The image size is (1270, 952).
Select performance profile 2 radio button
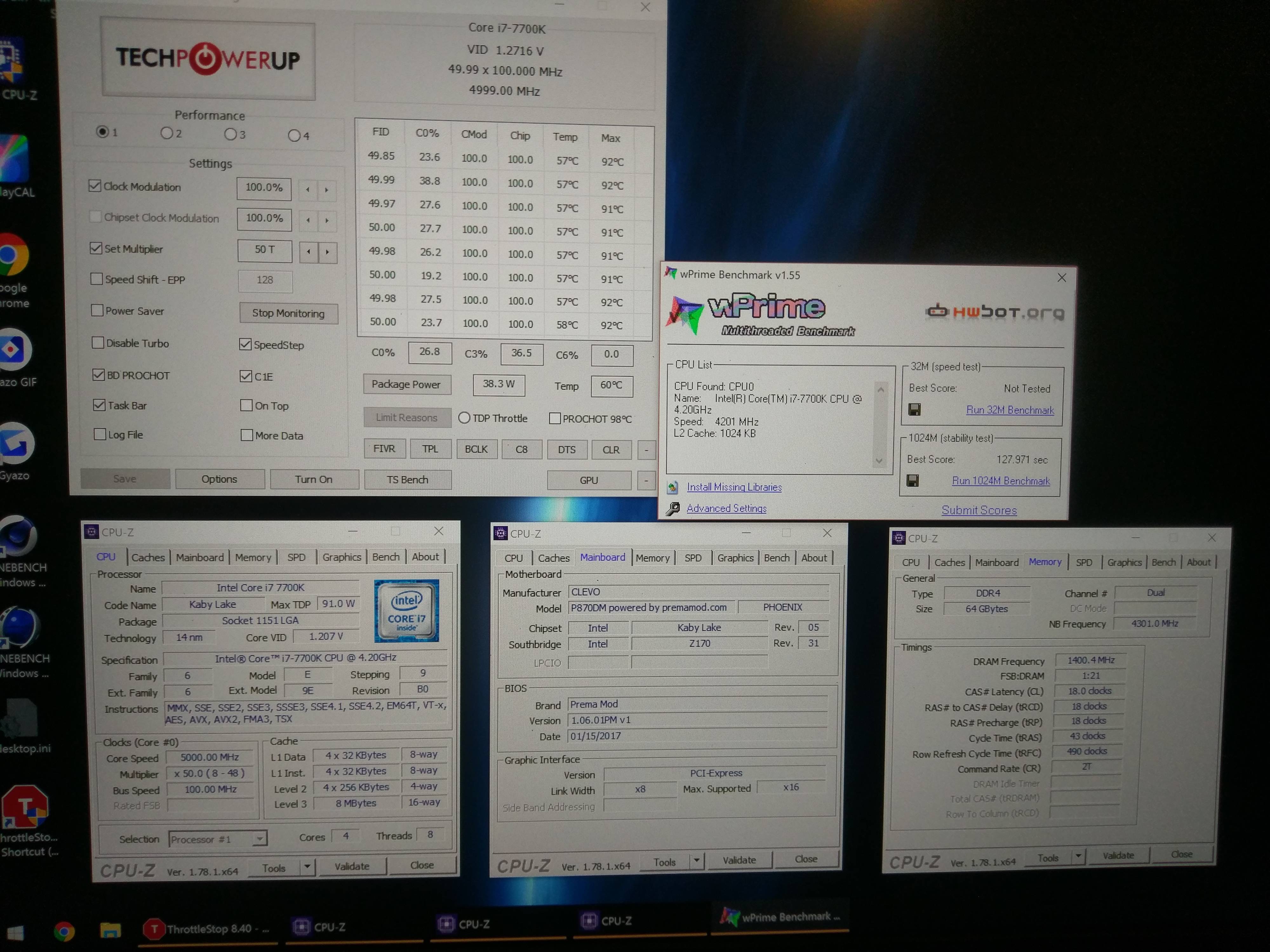(x=166, y=133)
